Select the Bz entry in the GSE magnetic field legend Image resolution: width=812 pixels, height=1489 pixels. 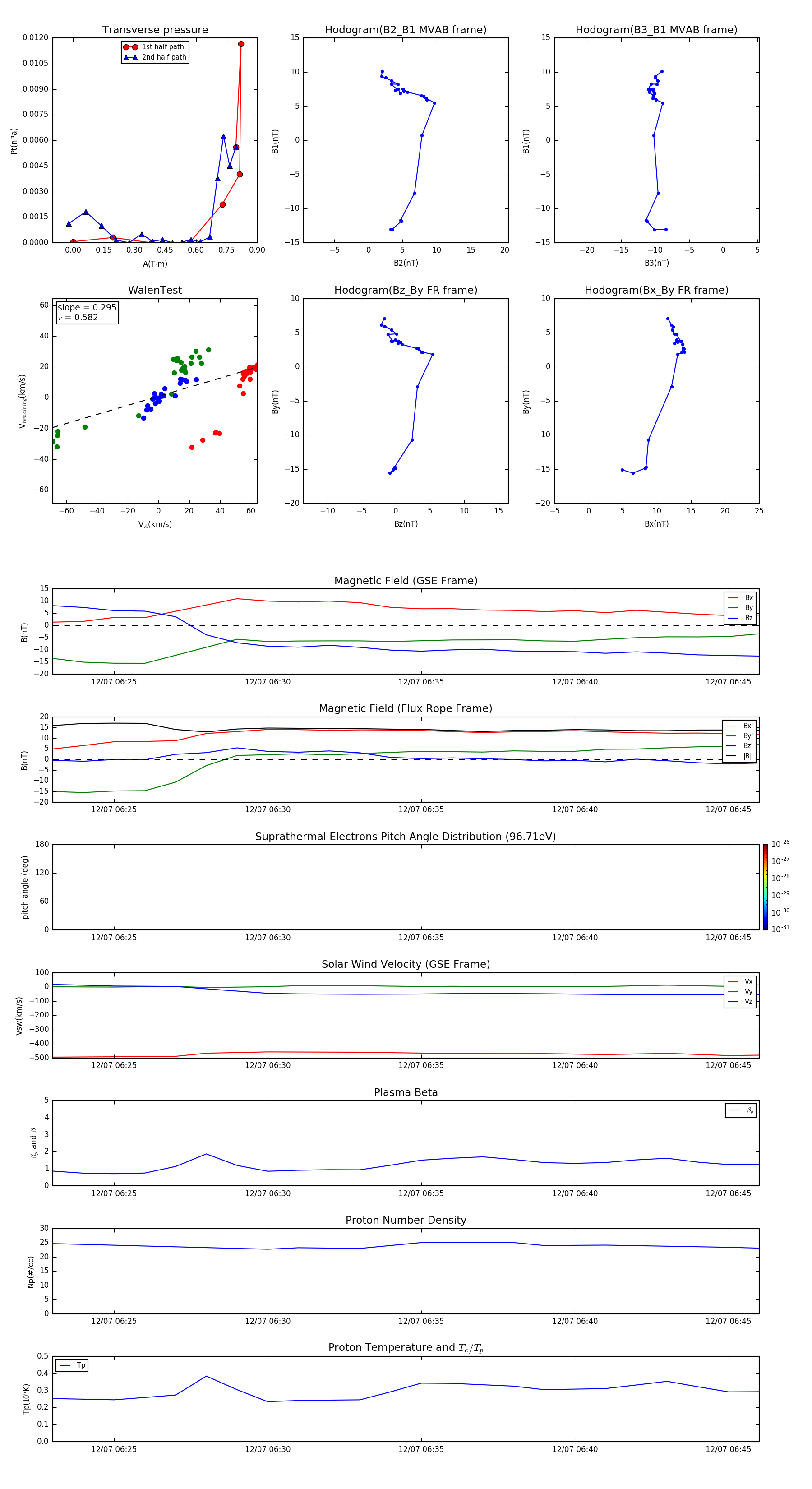coord(740,618)
